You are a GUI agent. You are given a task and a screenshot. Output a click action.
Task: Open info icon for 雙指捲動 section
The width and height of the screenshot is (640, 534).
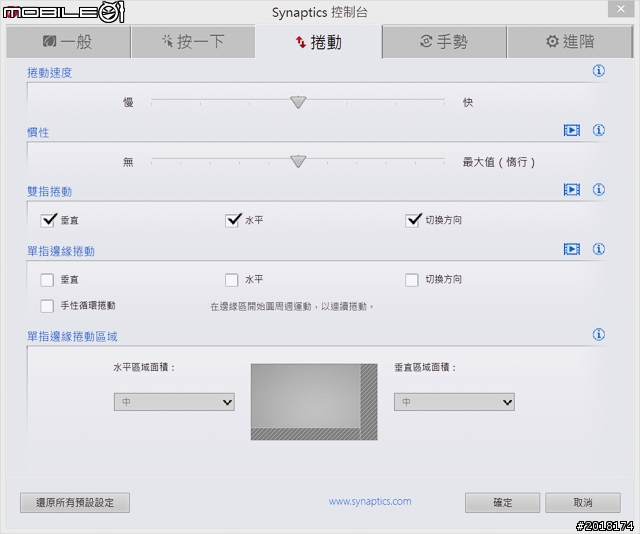coord(598,190)
